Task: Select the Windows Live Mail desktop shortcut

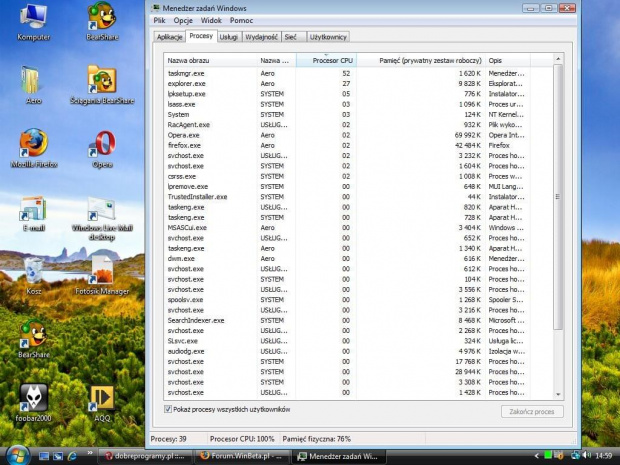Action: [102, 218]
